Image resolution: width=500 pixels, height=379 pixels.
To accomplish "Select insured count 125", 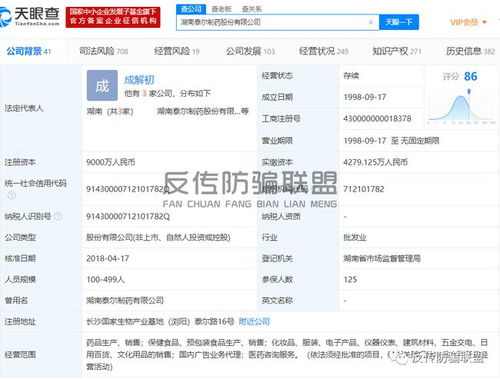I will [x=350, y=279].
